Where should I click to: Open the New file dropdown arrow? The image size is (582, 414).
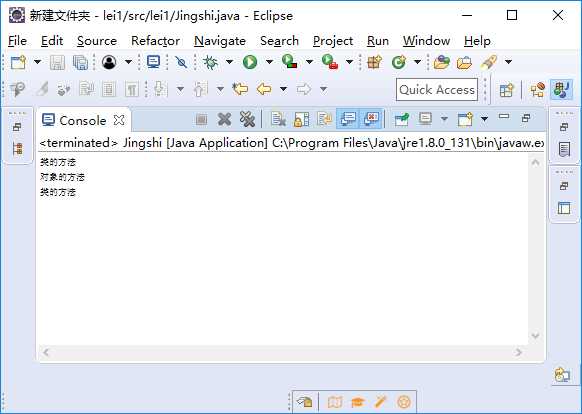click(37, 62)
